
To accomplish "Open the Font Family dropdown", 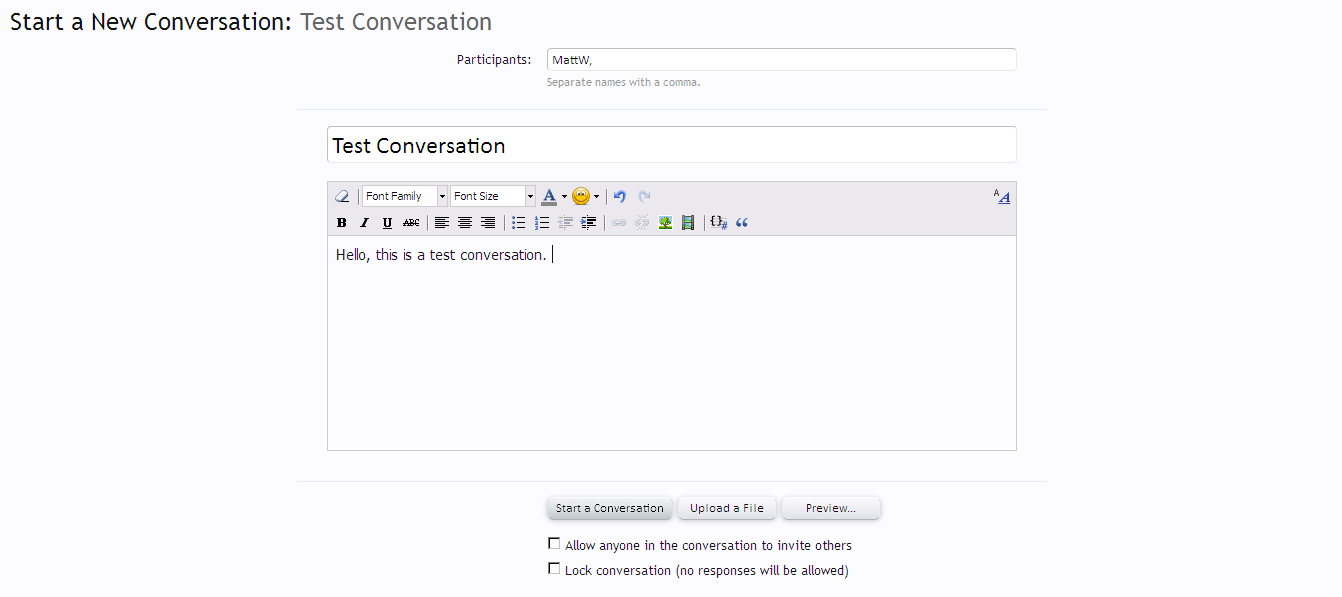I will pyautogui.click(x=405, y=196).
